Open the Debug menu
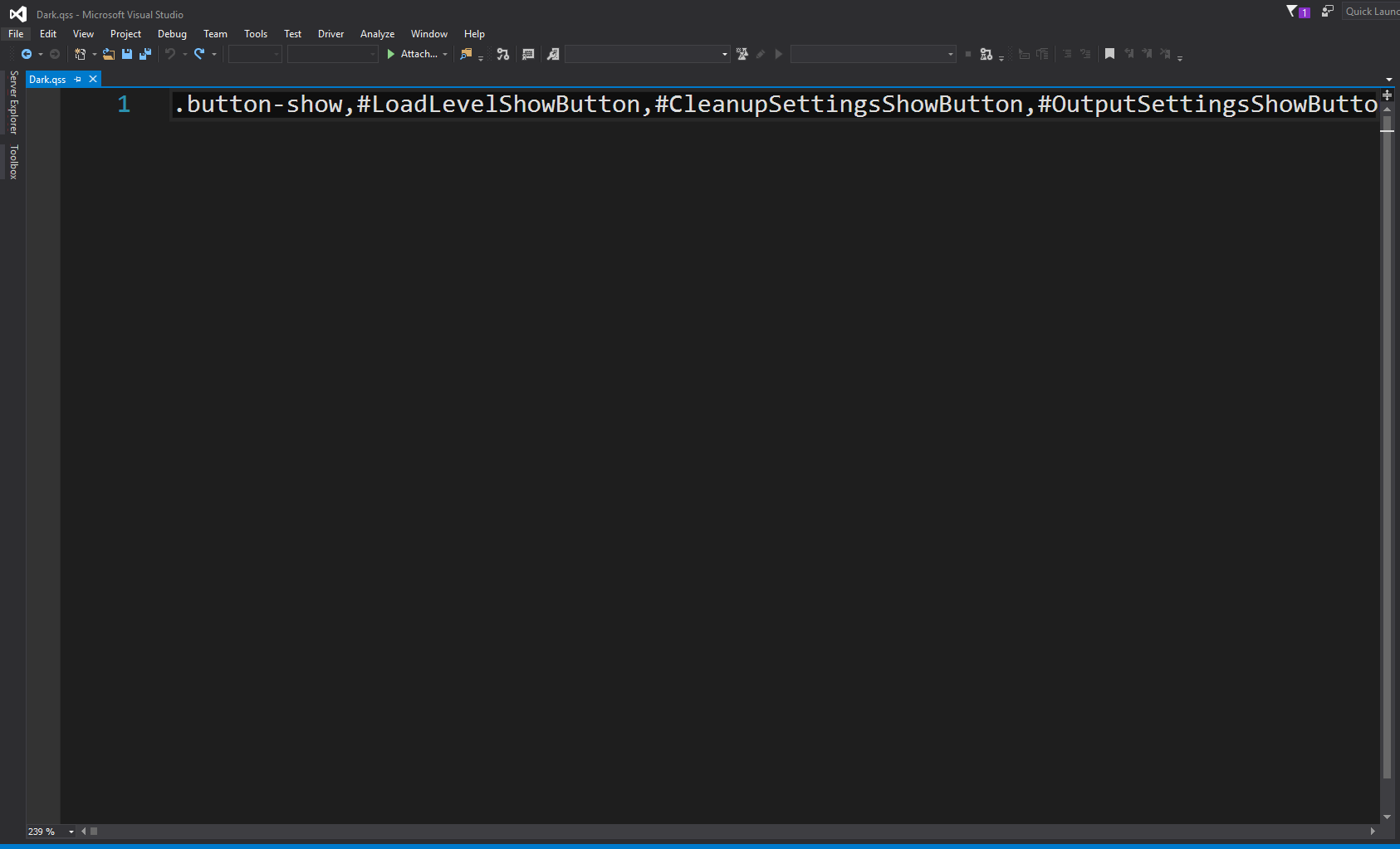The height and width of the screenshot is (849, 1400). click(x=172, y=34)
